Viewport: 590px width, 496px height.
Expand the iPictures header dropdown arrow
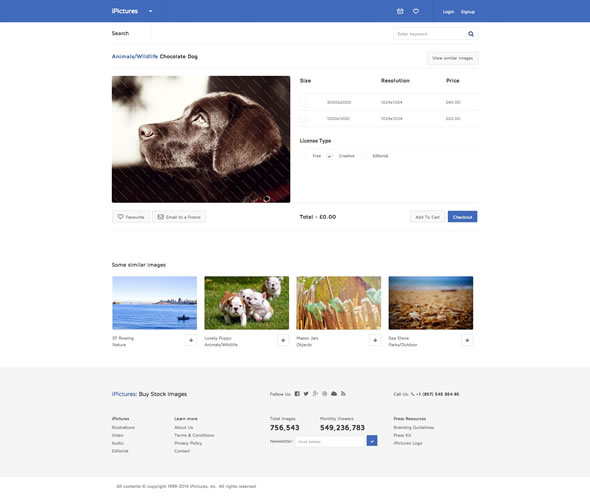click(151, 11)
